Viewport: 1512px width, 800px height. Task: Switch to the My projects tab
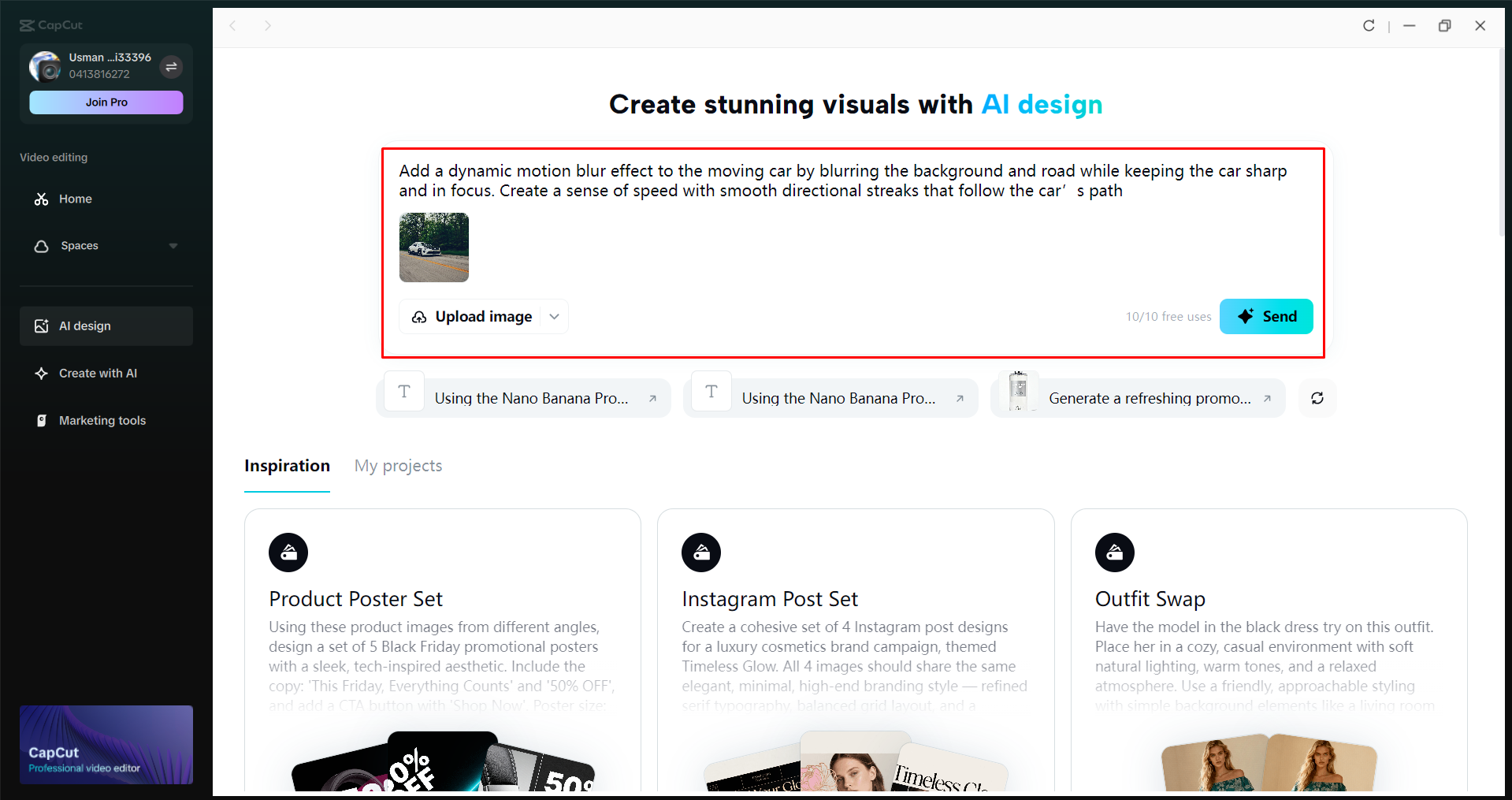pyautogui.click(x=398, y=466)
